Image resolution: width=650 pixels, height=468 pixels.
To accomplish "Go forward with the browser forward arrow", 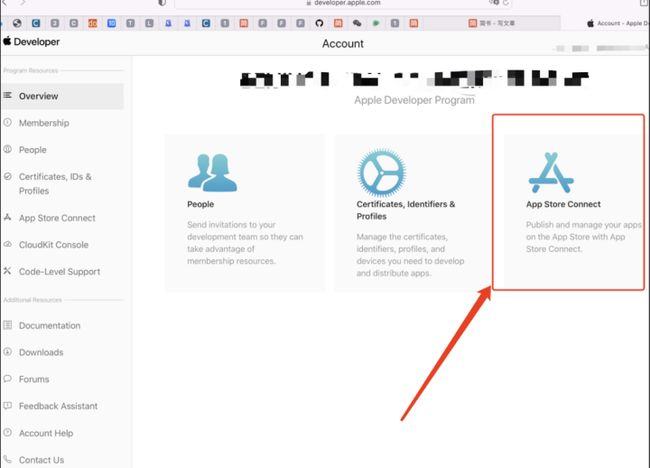I will (22, 3).
